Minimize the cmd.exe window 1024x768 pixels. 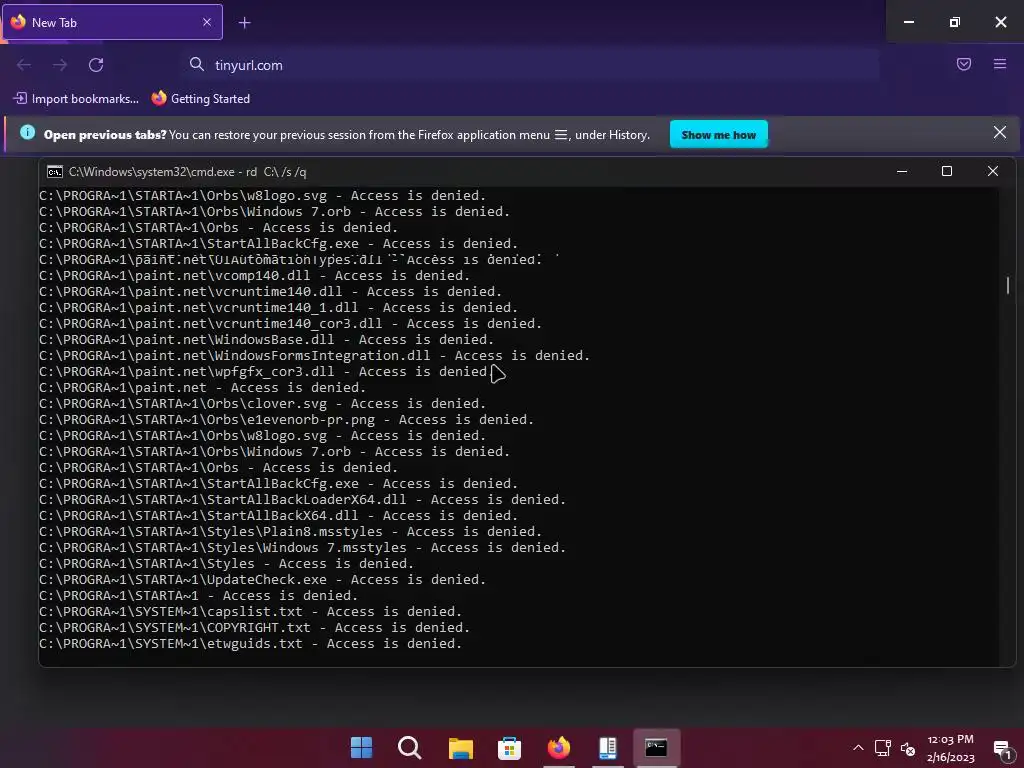[902, 171]
